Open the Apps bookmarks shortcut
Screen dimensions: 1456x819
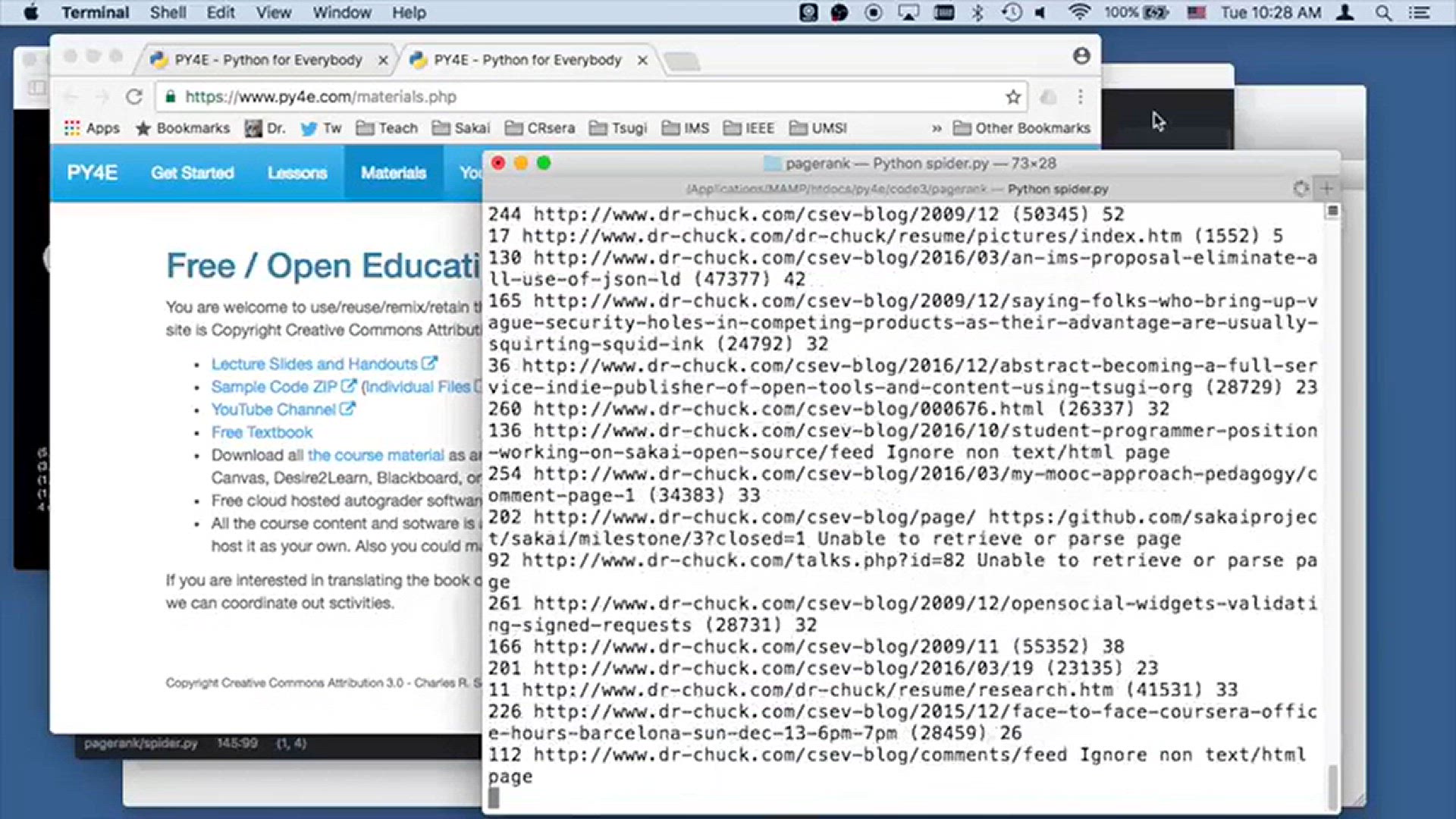tap(92, 128)
